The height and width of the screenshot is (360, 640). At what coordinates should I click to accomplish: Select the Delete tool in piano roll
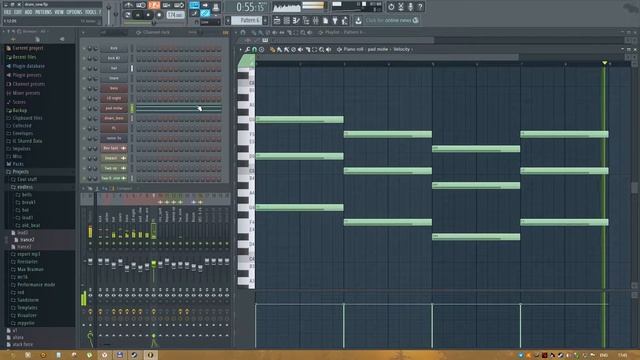pos(293,49)
